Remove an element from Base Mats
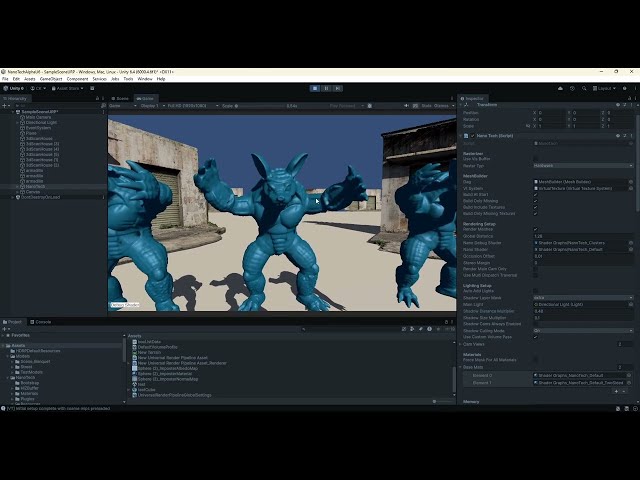 [x=624, y=391]
